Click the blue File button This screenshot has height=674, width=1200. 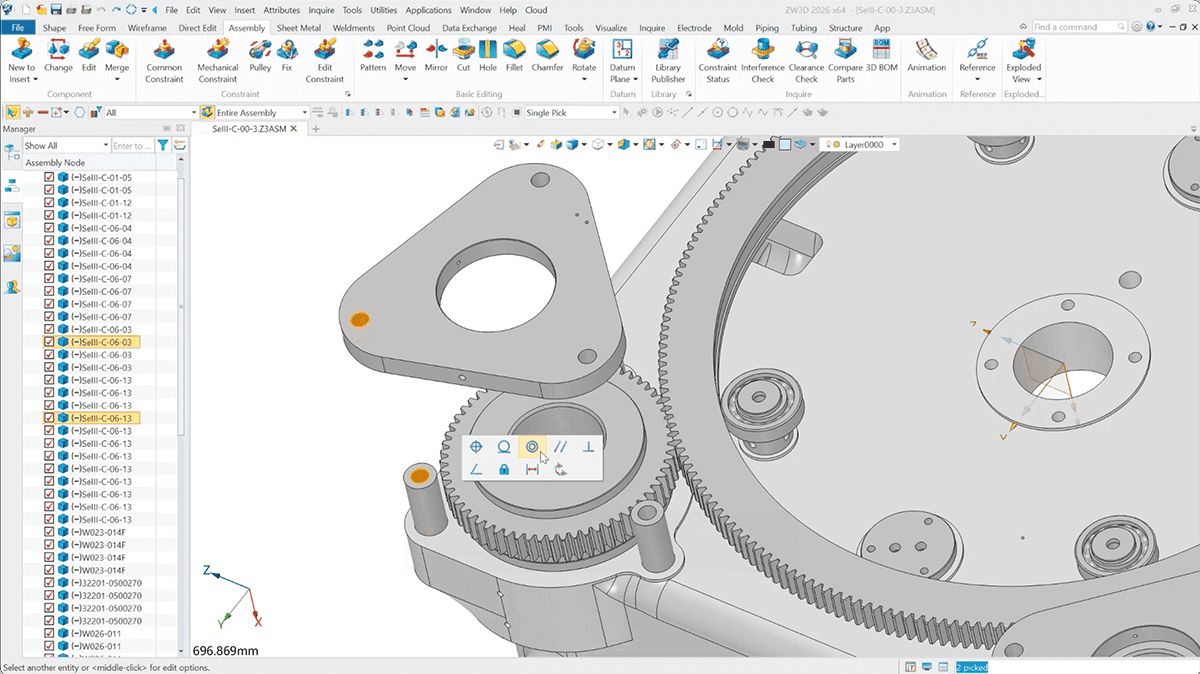19,28
